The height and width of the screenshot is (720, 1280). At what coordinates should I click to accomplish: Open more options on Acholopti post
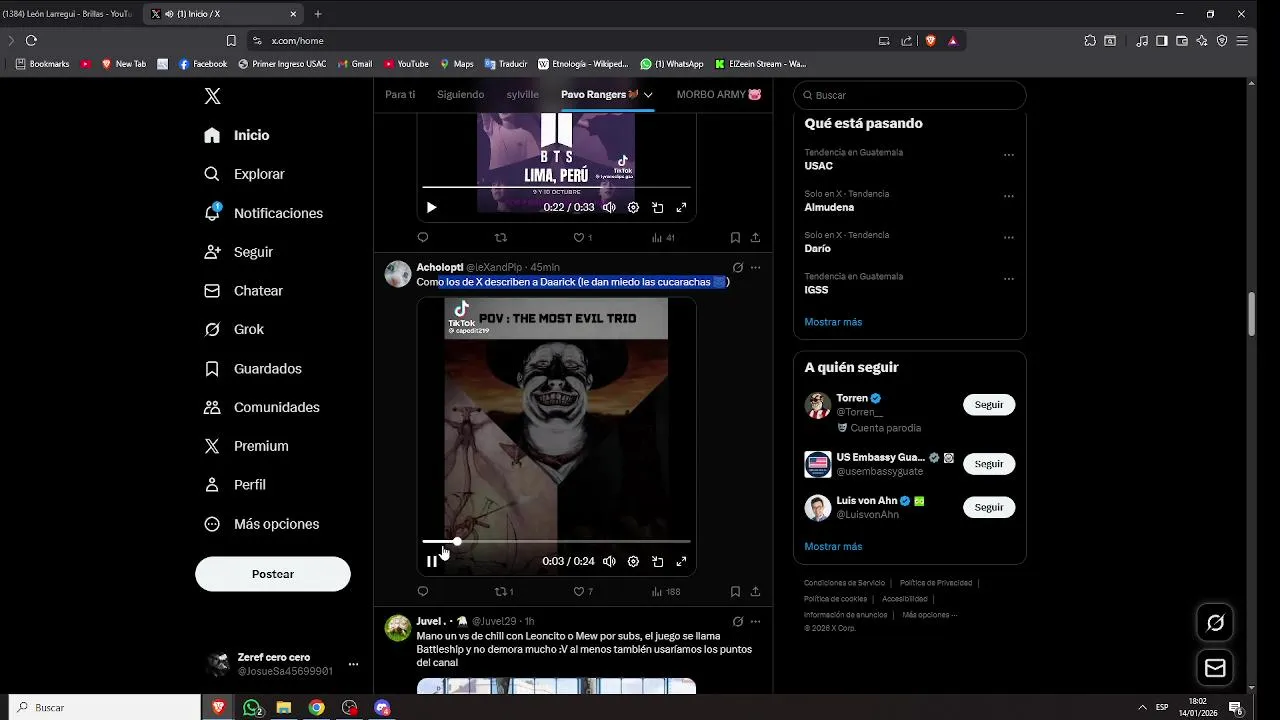(x=755, y=267)
